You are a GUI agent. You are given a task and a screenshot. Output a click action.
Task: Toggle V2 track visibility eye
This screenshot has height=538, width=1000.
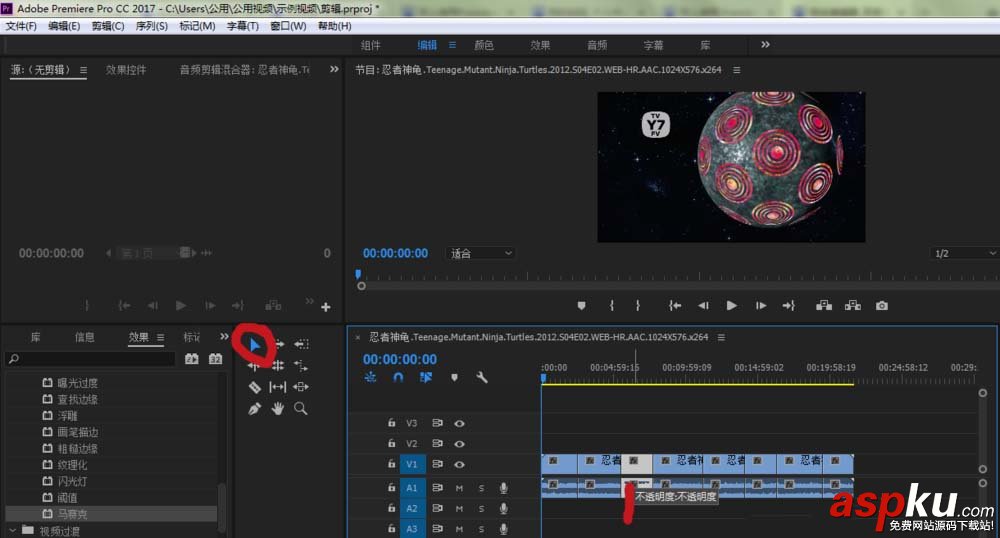tap(459, 444)
